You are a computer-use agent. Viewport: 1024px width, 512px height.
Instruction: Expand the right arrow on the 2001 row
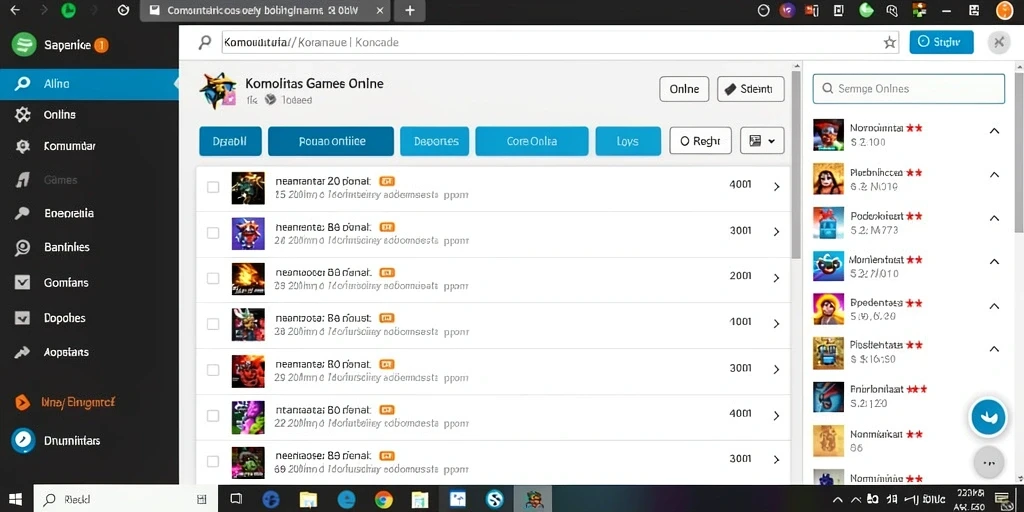point(776,278)
